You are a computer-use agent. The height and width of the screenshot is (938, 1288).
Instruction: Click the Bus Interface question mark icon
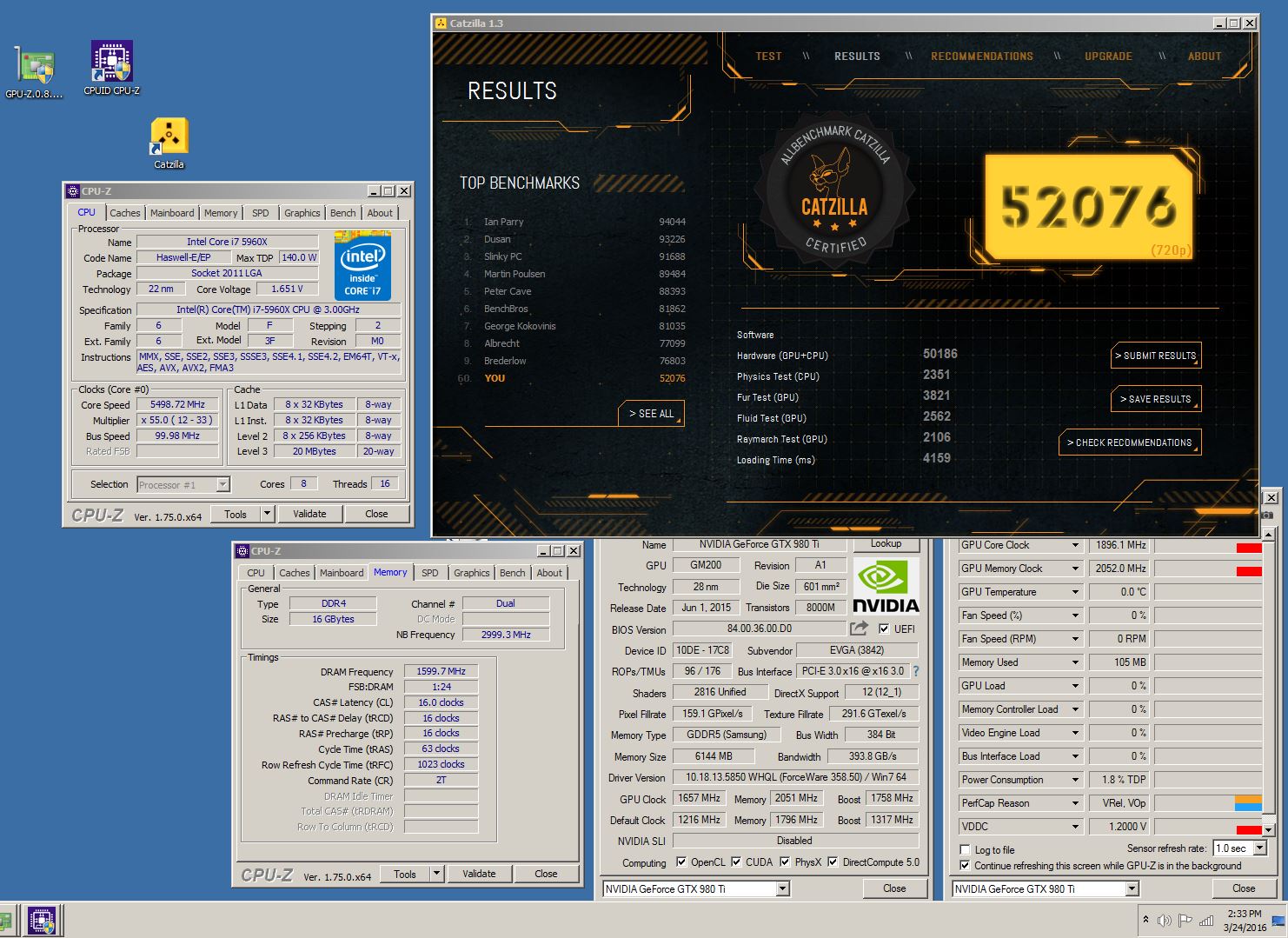pyautogui.click(x=915, y=671)
